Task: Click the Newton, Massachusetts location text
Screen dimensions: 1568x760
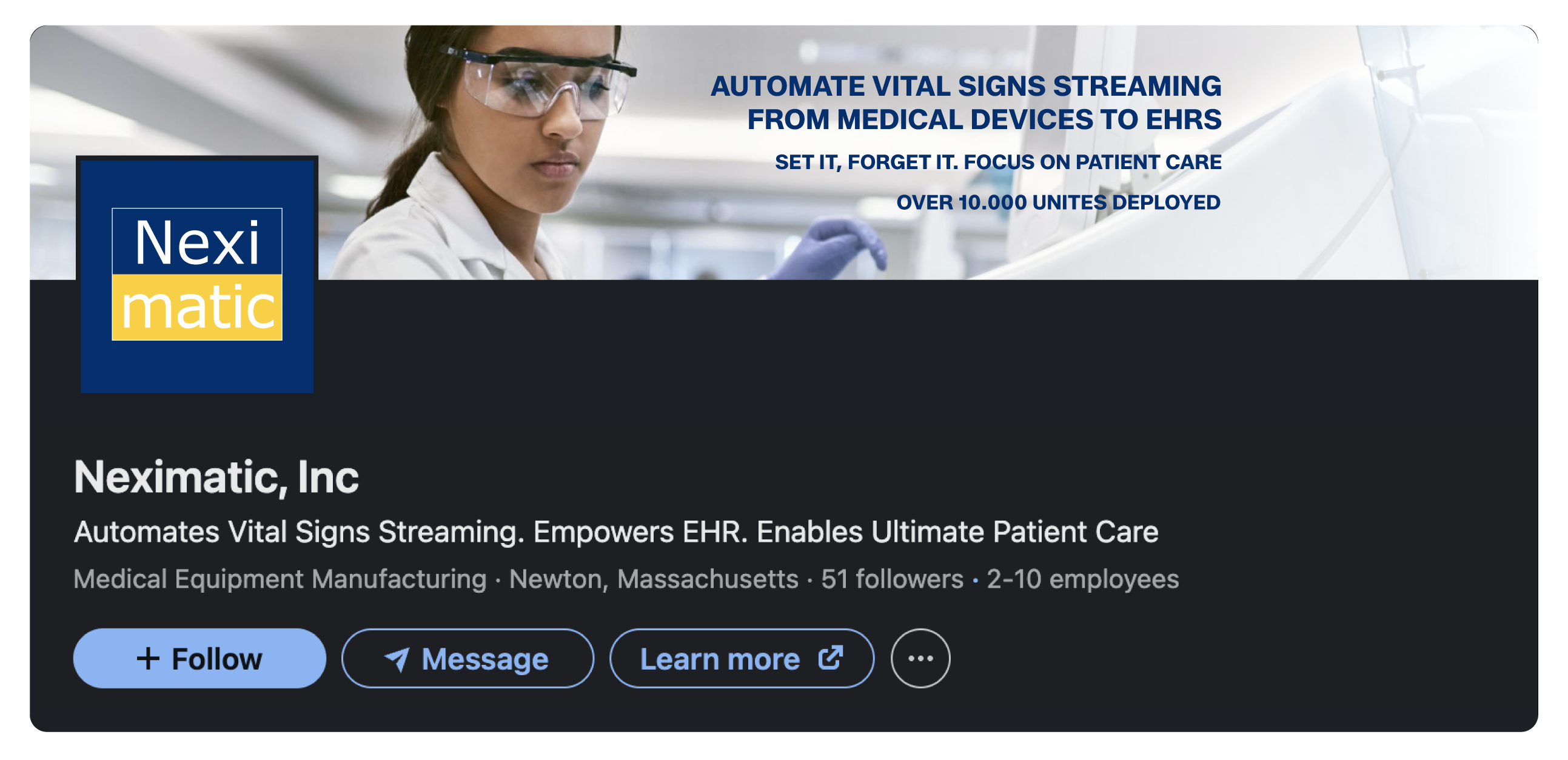Action: coord(653,579)
